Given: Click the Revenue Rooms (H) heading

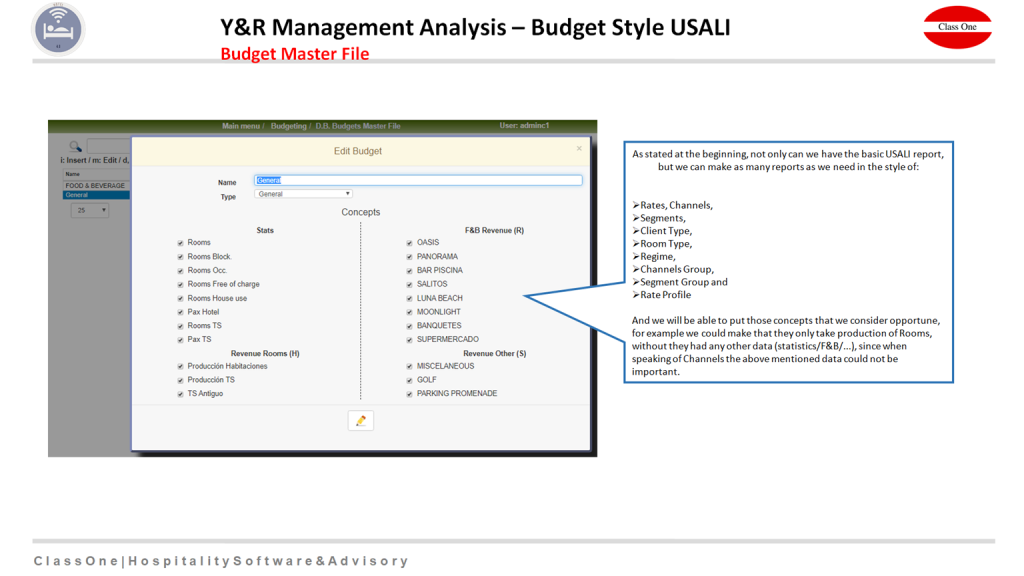Looking at the screenshot, I should point(265,353).
